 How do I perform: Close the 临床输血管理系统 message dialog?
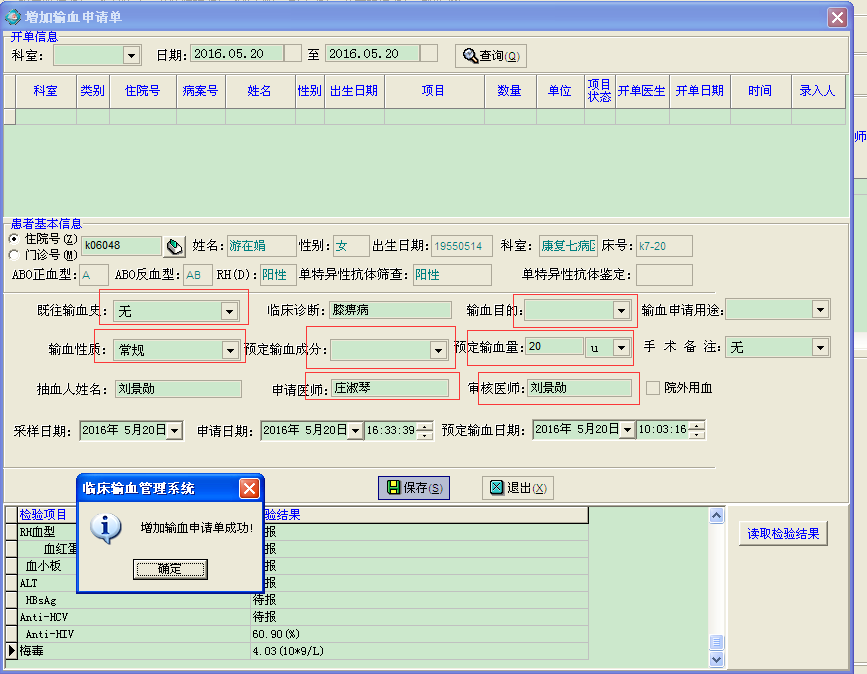click(x=249, y=488)
